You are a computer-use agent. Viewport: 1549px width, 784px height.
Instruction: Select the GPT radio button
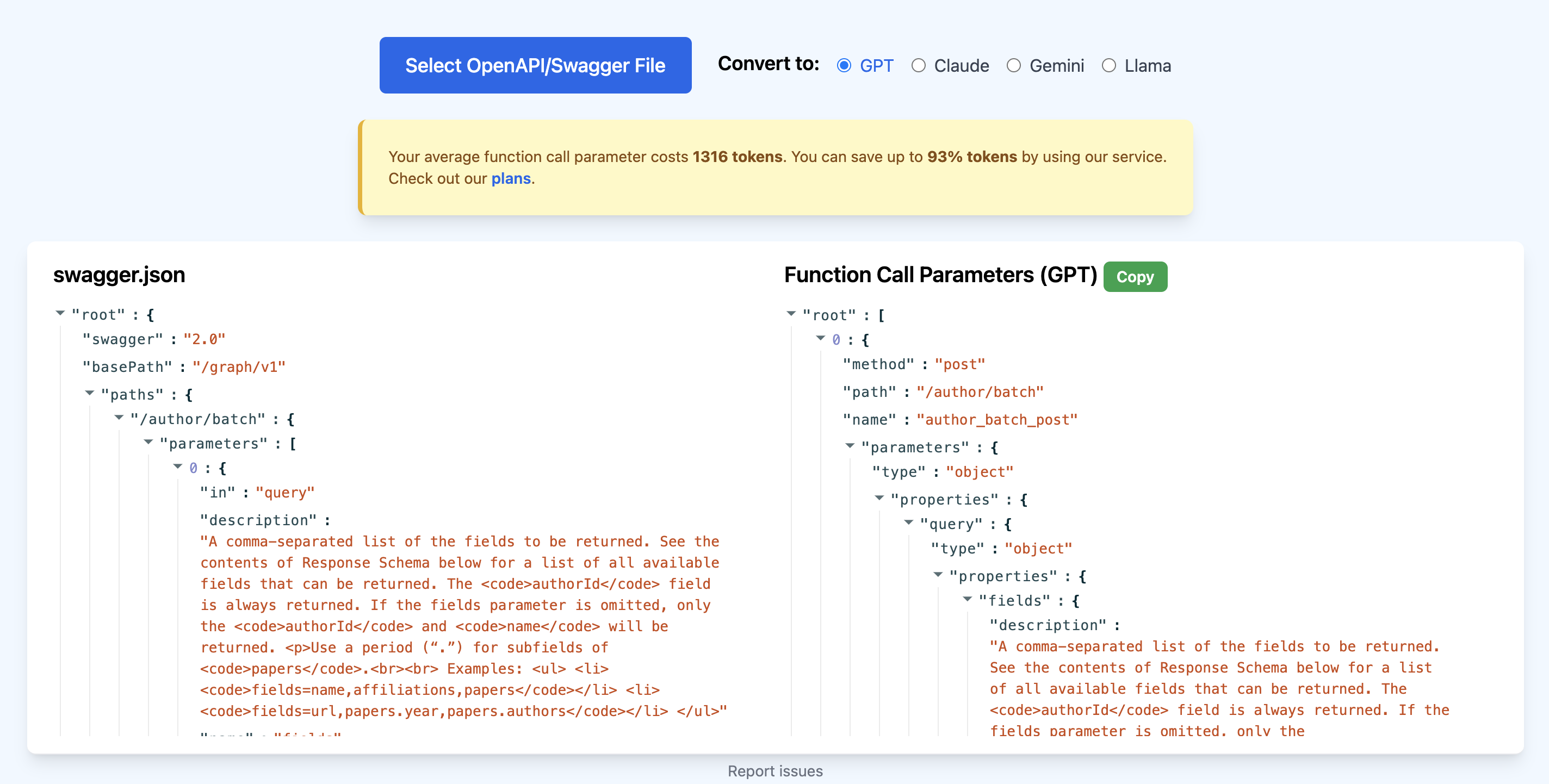pos(844,66)
